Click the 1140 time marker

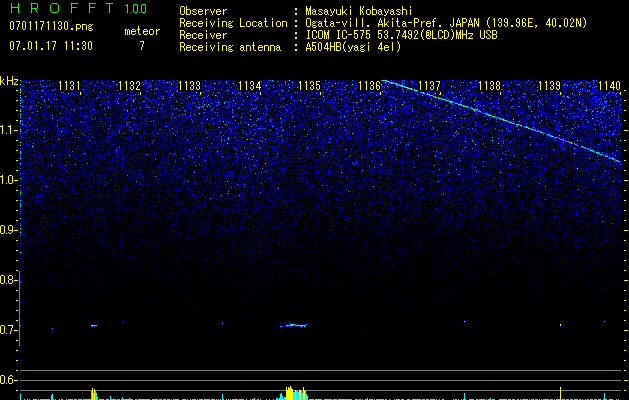click(609, 86)
